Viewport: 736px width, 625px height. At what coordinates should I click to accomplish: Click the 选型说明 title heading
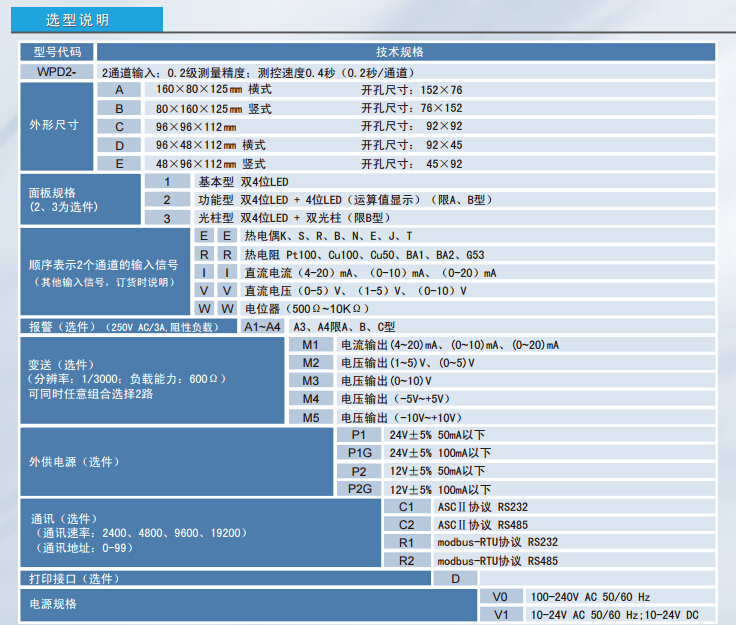pos(78,20)
